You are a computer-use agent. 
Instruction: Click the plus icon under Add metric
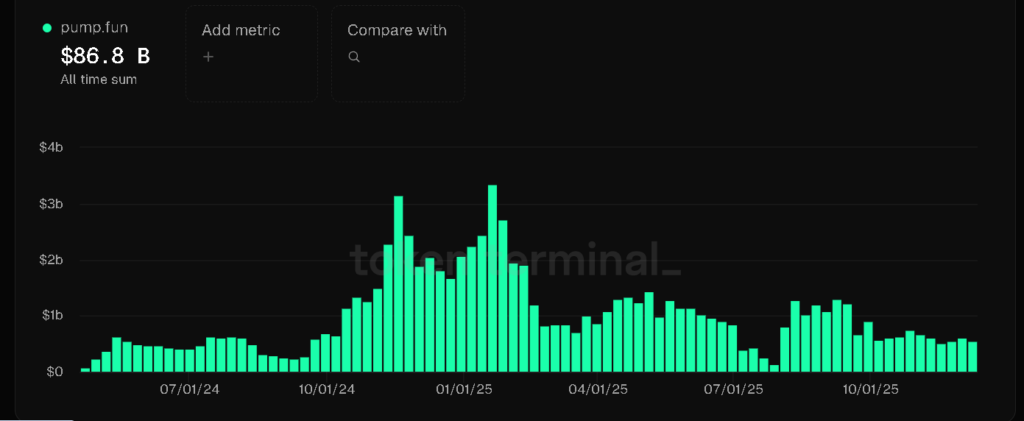(x=208, y=58)
